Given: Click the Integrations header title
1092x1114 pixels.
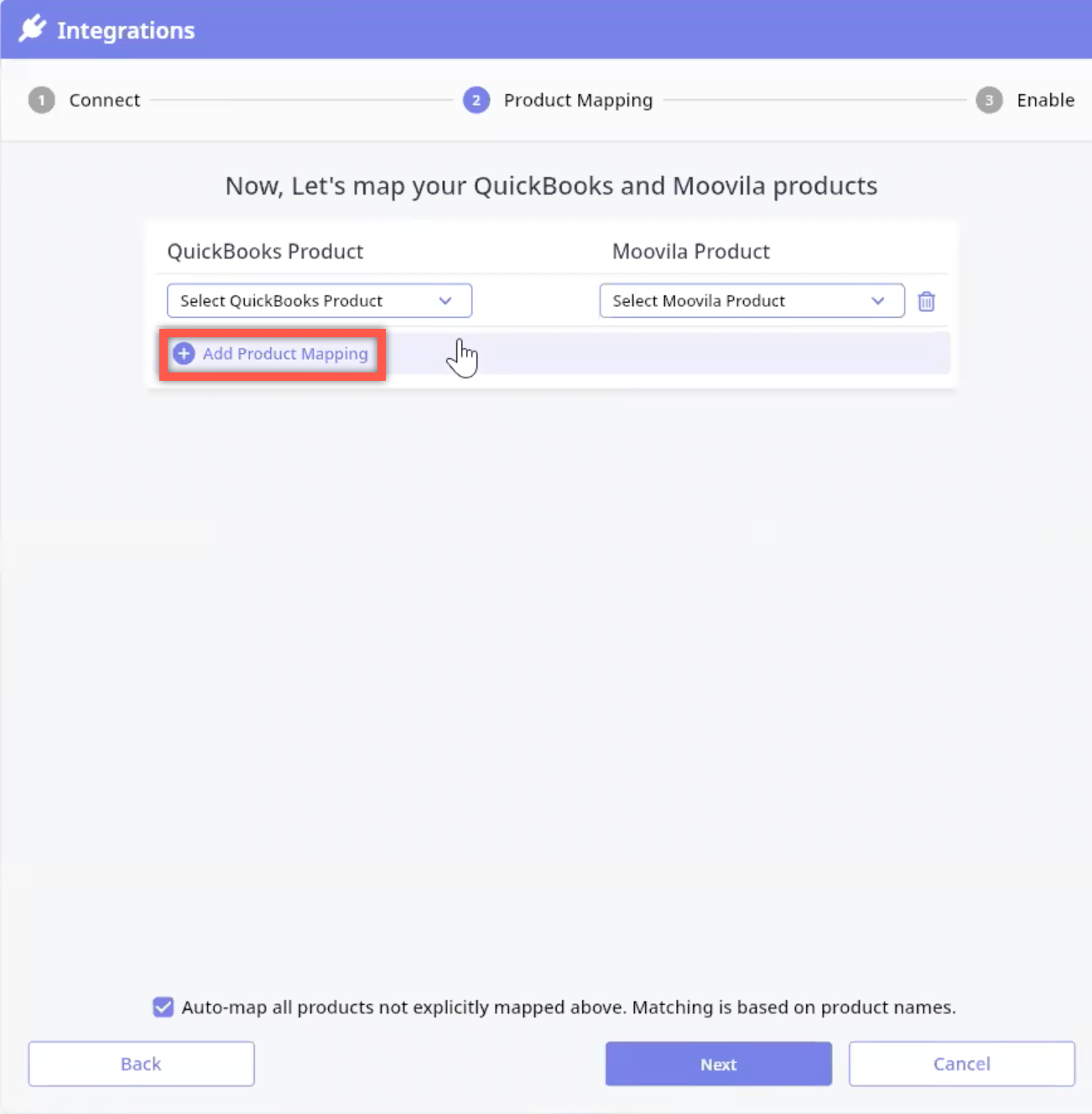Looking at the screenshot, I should click(x=126, y=30).
